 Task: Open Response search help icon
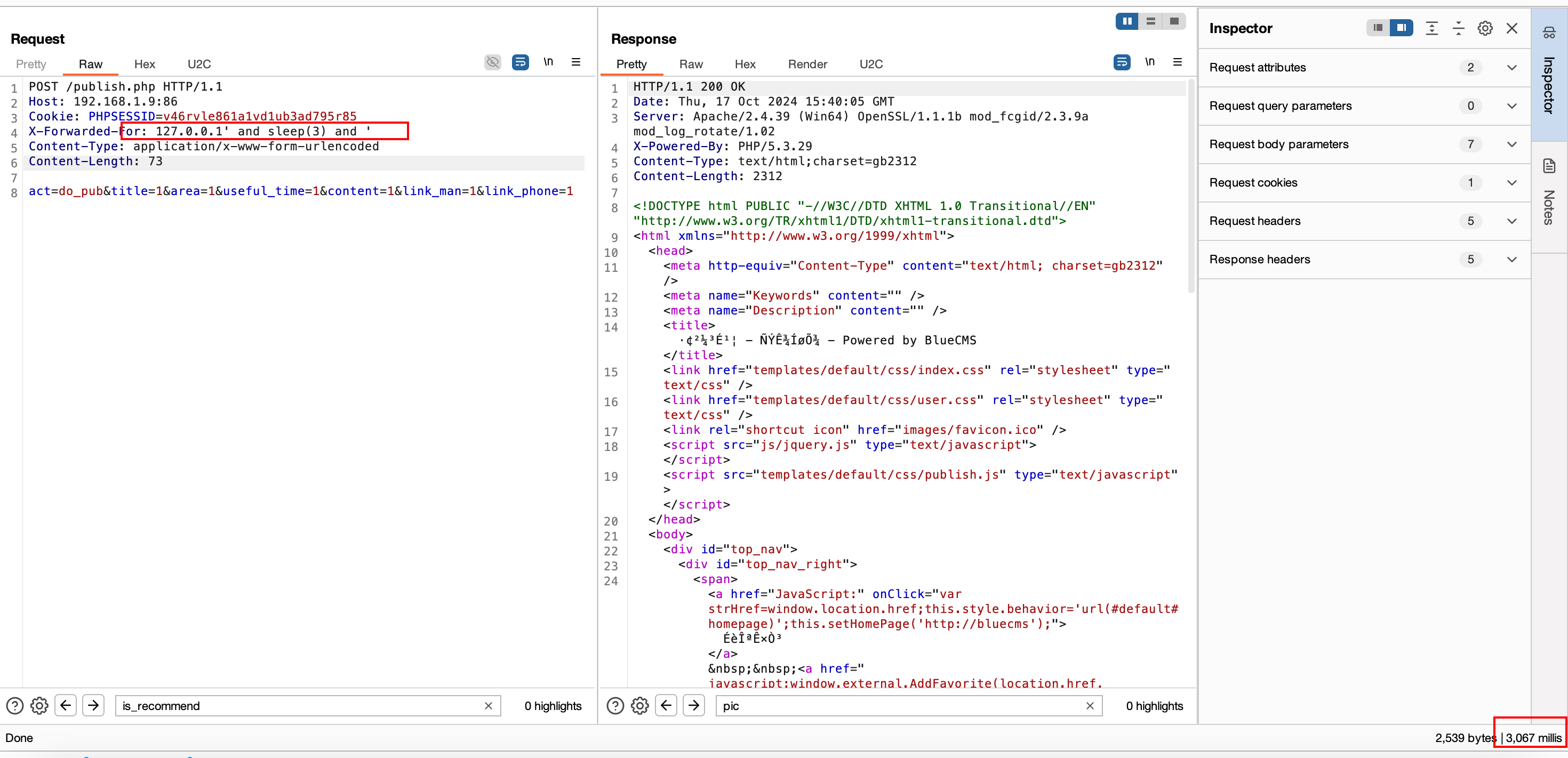point(615,706)
